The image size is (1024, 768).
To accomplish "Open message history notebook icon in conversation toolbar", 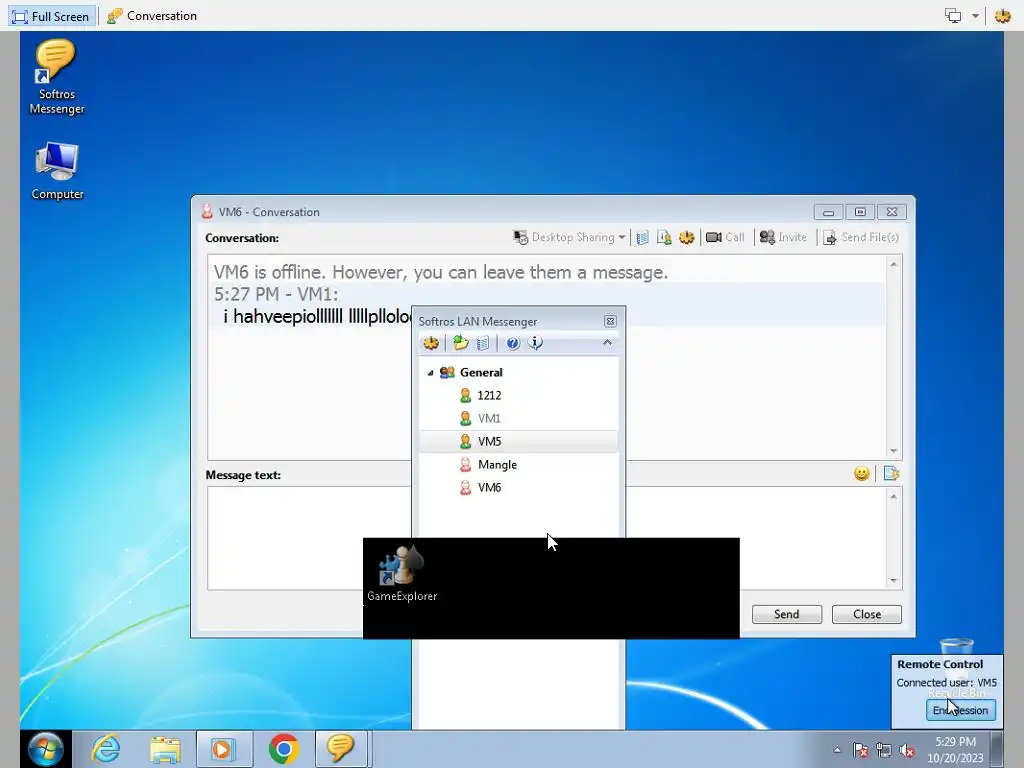I will 643,238.
